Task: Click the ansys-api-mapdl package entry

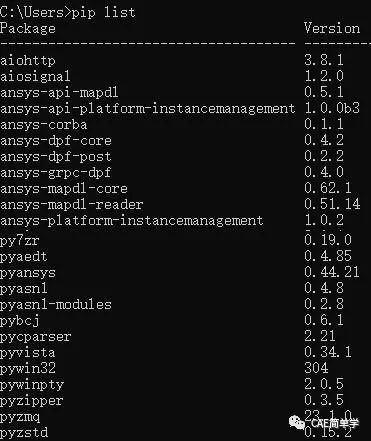Action: pos(59,93)
